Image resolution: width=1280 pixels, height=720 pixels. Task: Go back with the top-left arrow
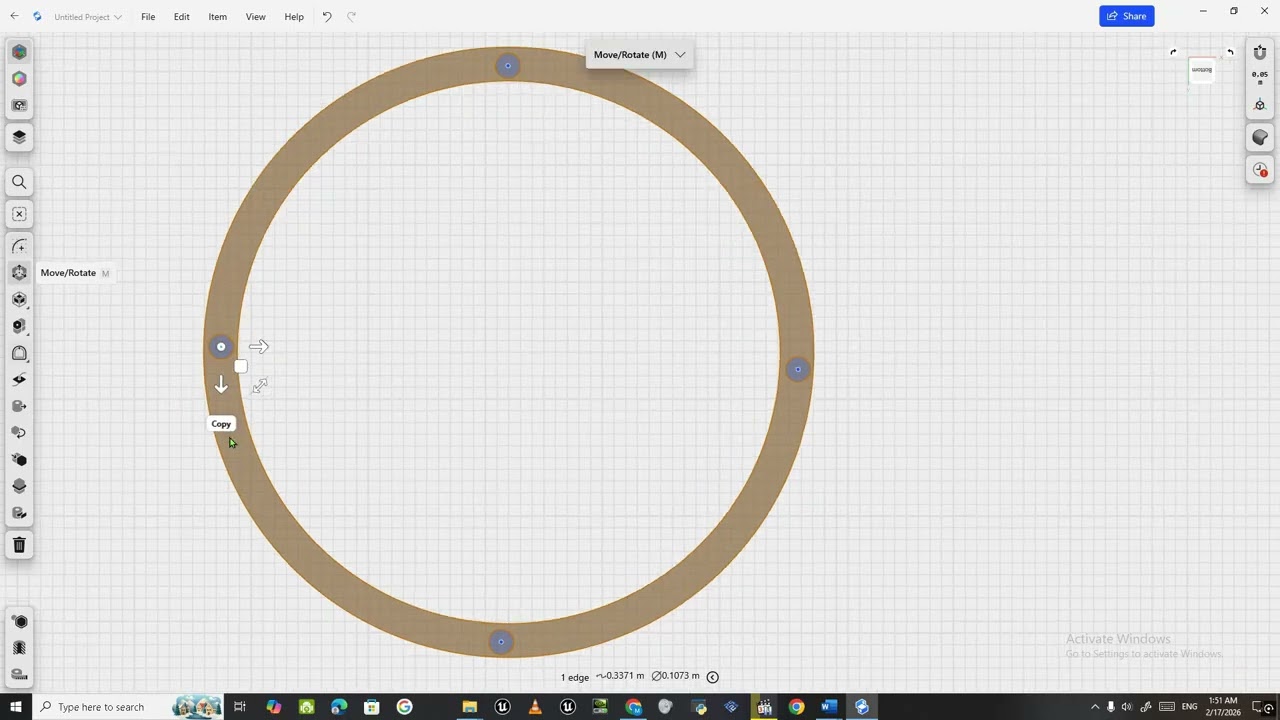pyautogui.click(x=14, y=17)
